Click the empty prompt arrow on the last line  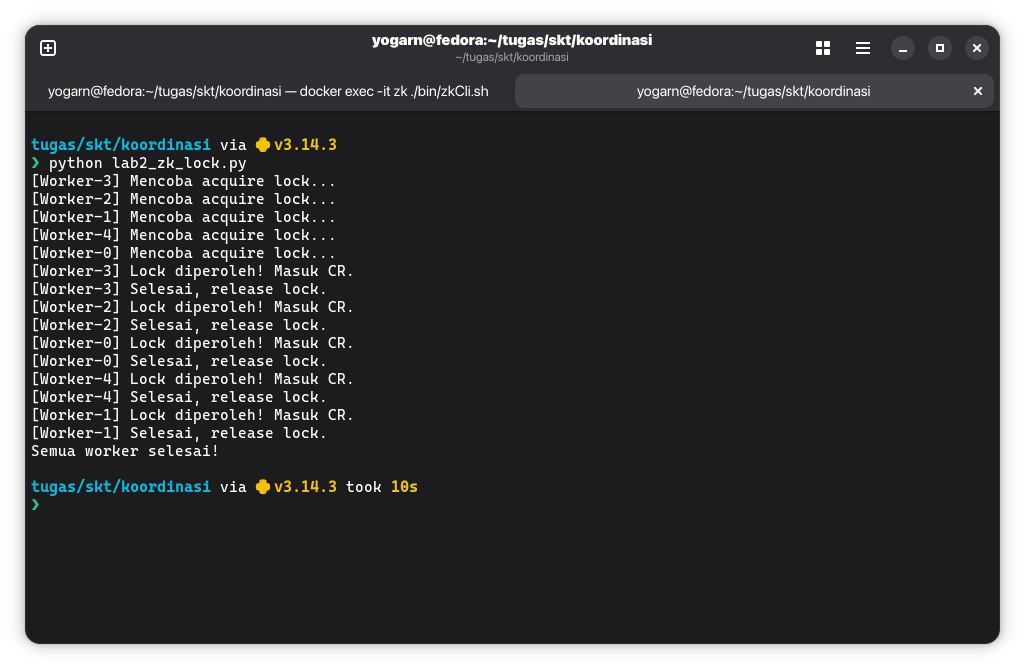[x=35, y=505]
